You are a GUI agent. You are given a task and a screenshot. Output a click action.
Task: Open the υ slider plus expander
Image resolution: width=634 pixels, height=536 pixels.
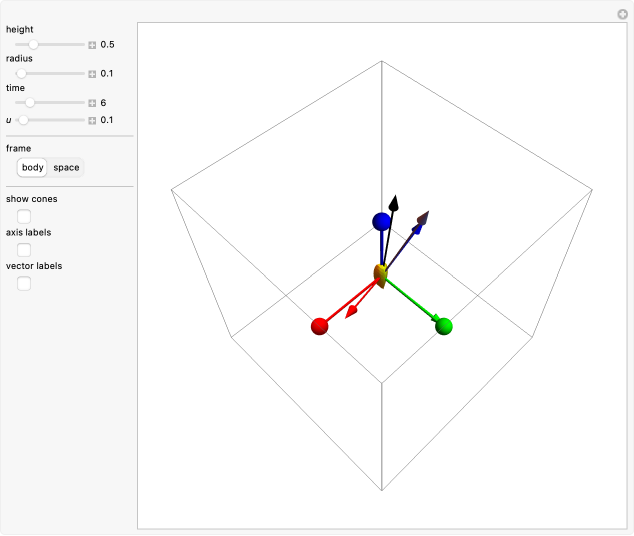click(92, 120)
